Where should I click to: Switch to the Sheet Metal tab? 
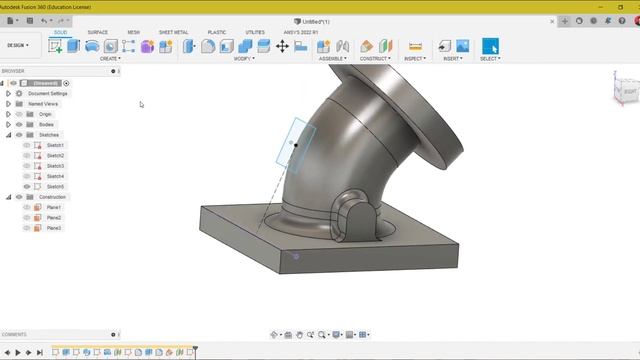click(173, 32)
